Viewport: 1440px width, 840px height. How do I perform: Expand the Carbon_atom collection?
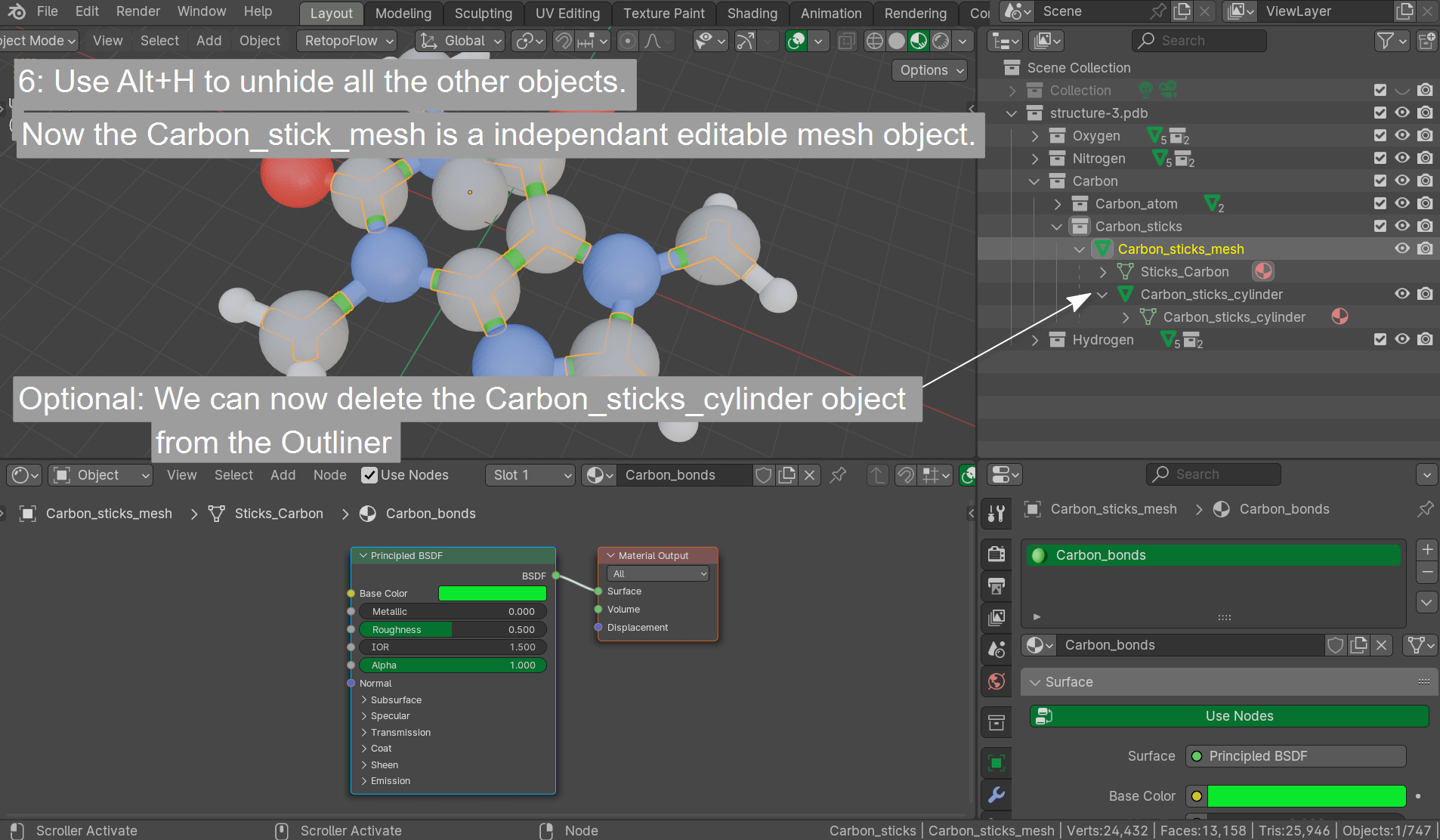[x=1058, y=204]
